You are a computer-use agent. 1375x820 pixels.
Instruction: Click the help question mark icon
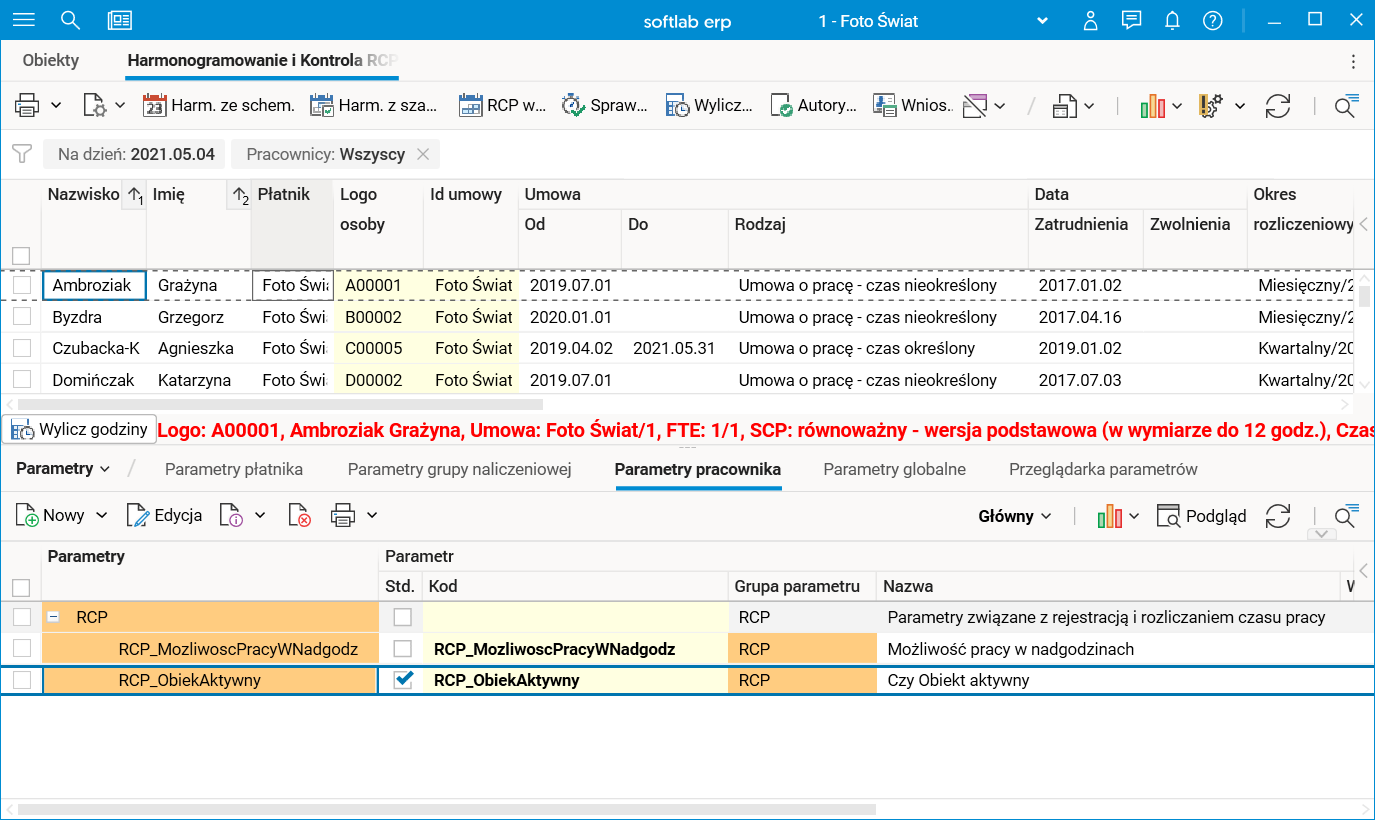pyautogui.click(x=1212, y=20)
